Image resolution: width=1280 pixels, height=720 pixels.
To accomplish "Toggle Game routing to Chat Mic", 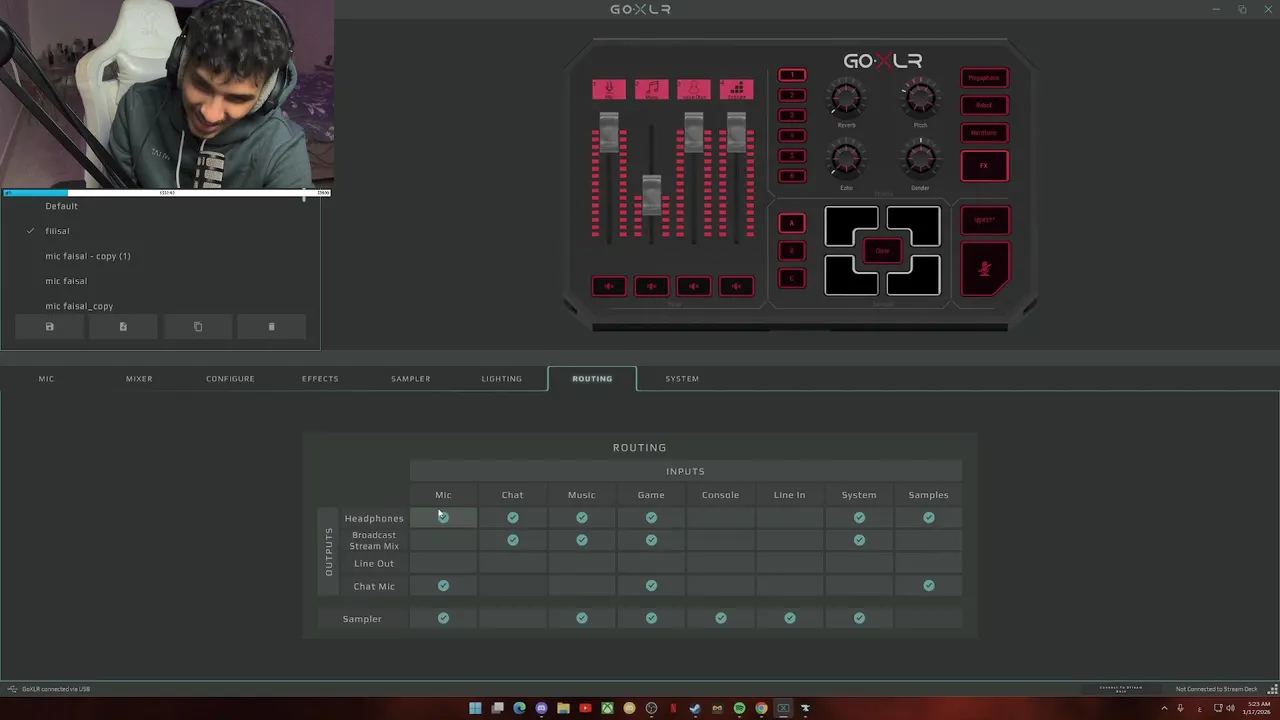I will (x=651, y=586).
